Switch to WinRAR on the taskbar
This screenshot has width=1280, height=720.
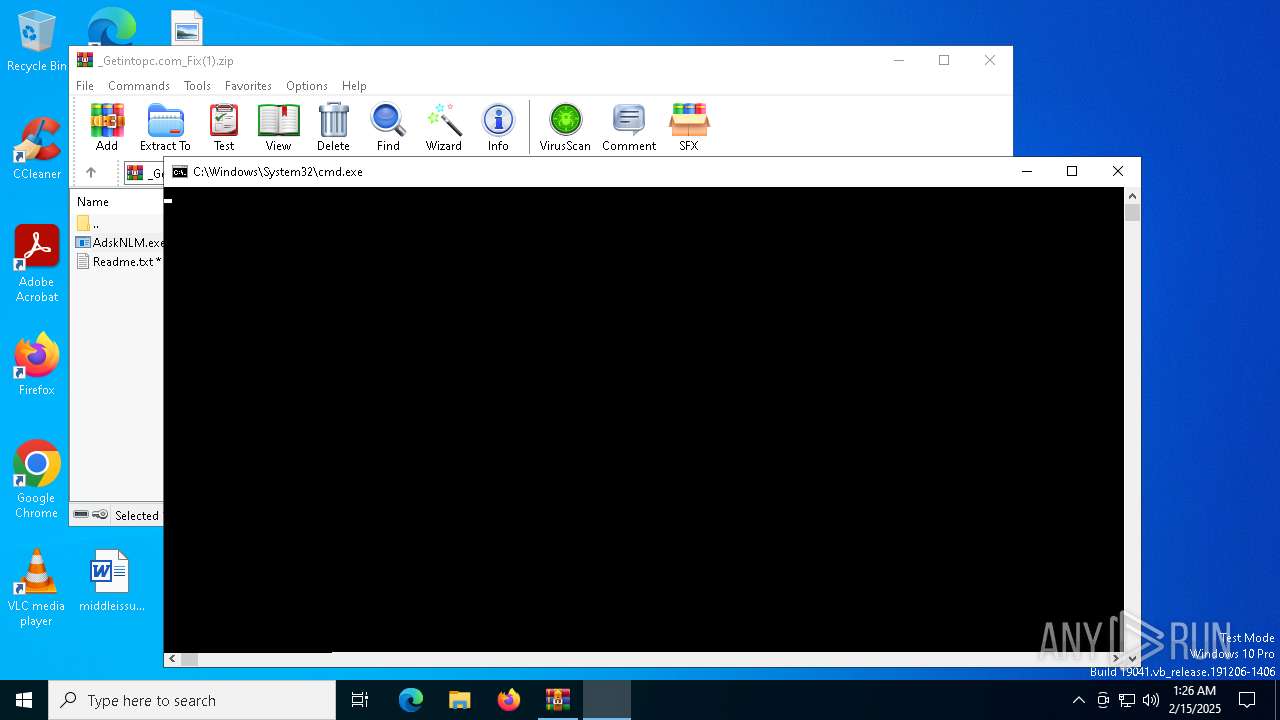point(558,700)
